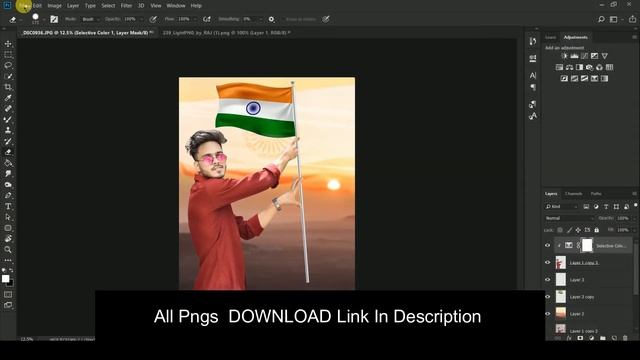Delete layer with trash icon
Screen dimensions: 640x360
pyautogui.click(x=625, y=338)
